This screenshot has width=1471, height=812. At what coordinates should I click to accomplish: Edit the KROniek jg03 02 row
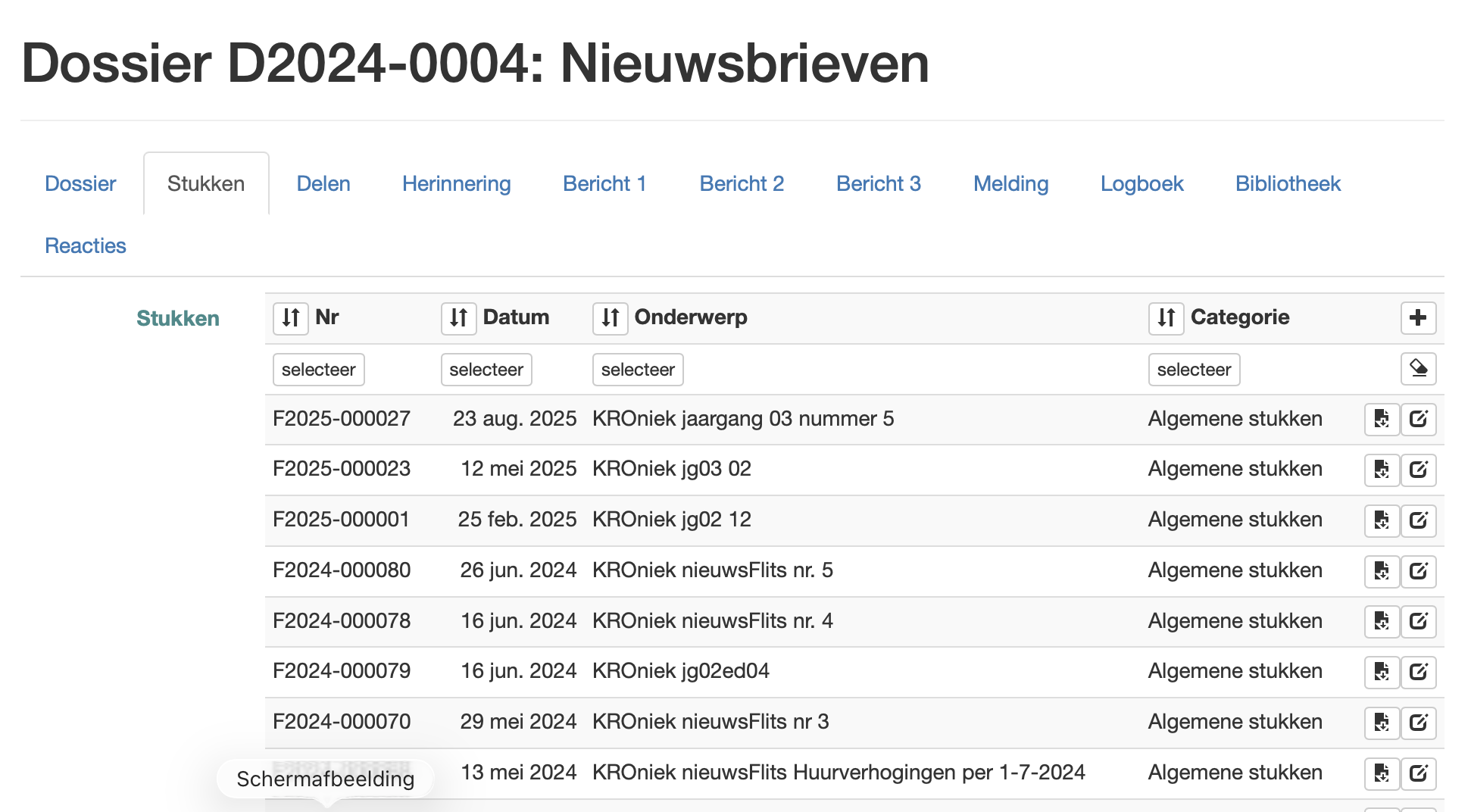pos(1418,470)
